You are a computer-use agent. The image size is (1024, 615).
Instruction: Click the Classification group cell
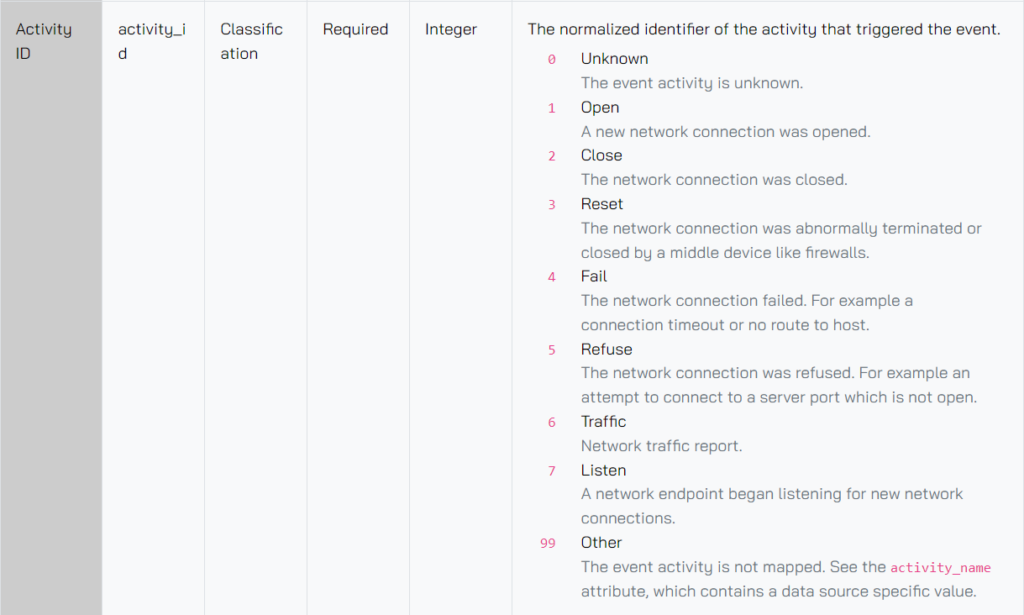coord(251,41)
